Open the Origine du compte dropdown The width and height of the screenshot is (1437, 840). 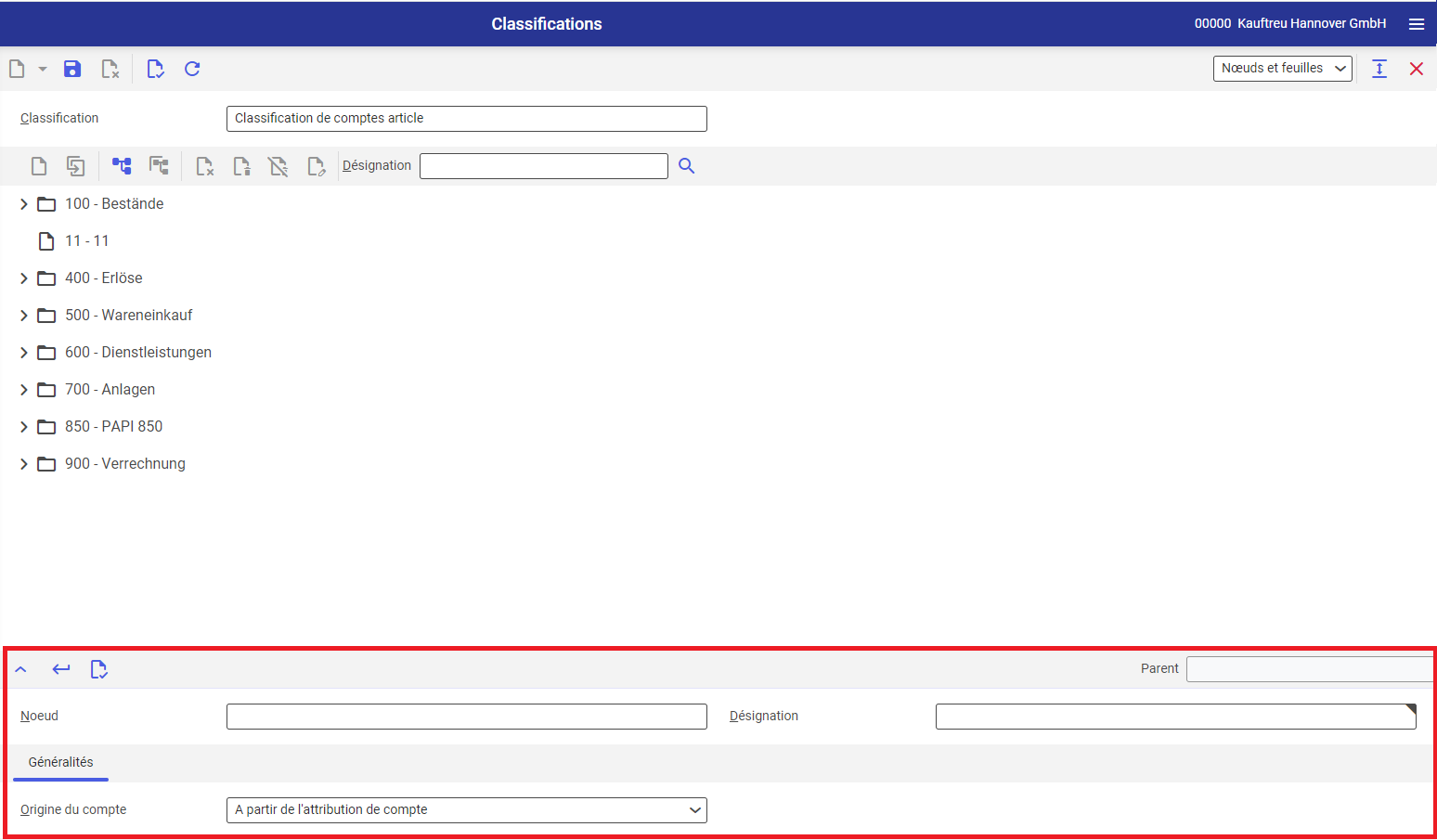point(467,810)
